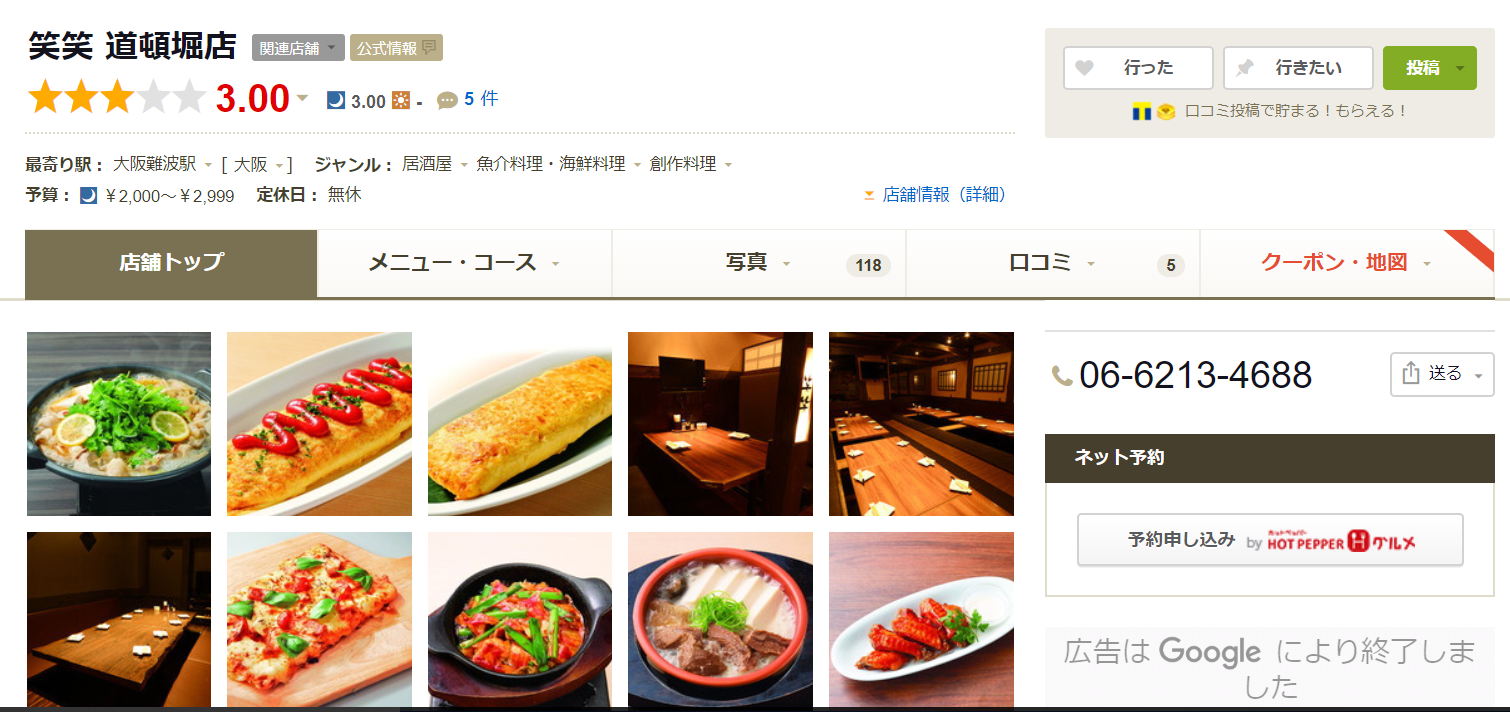Click the moon dinner rating icon

click(336, 100)
